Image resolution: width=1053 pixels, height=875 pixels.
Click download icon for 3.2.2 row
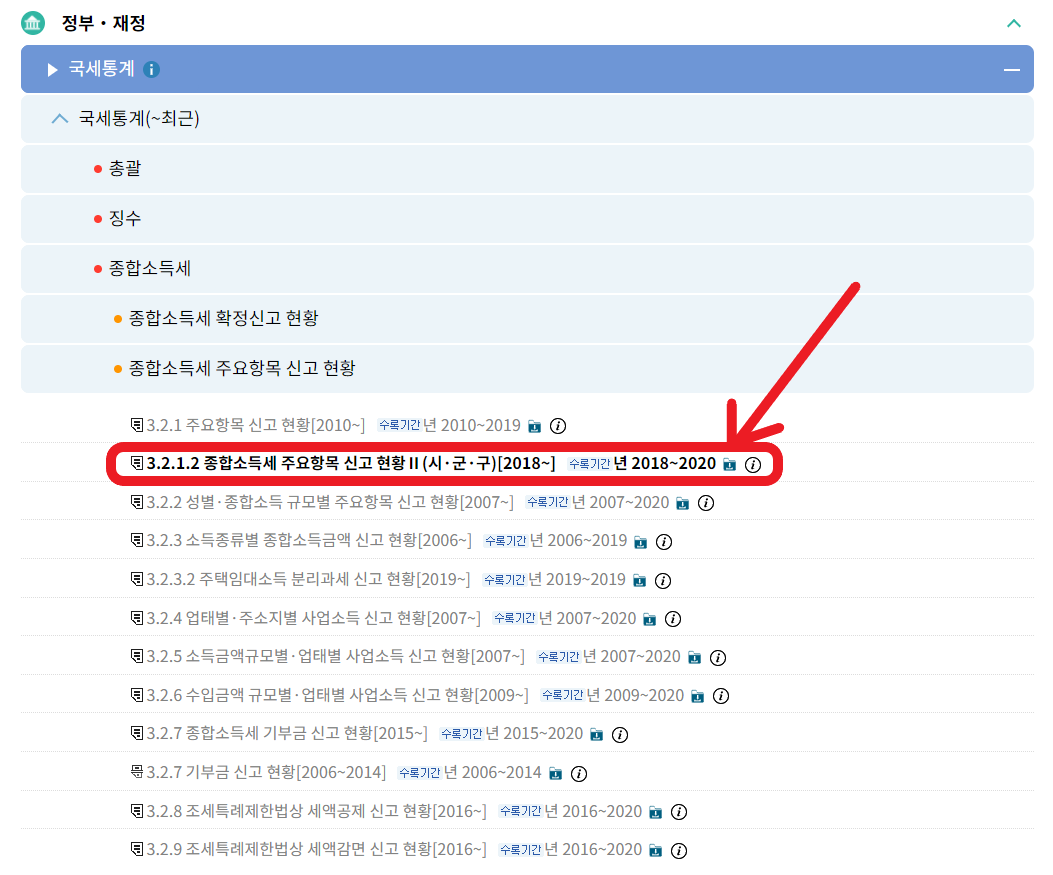click(x=682, y=504)
